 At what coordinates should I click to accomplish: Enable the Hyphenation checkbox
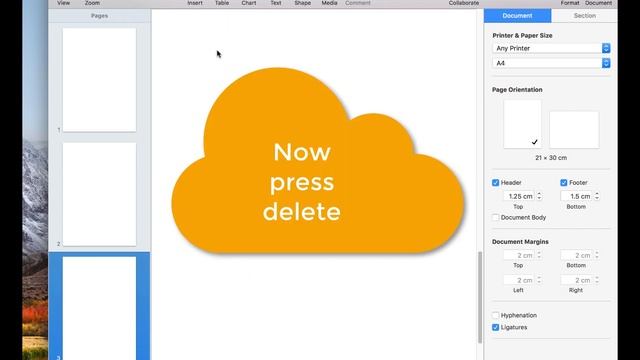[x=496, y=315]
